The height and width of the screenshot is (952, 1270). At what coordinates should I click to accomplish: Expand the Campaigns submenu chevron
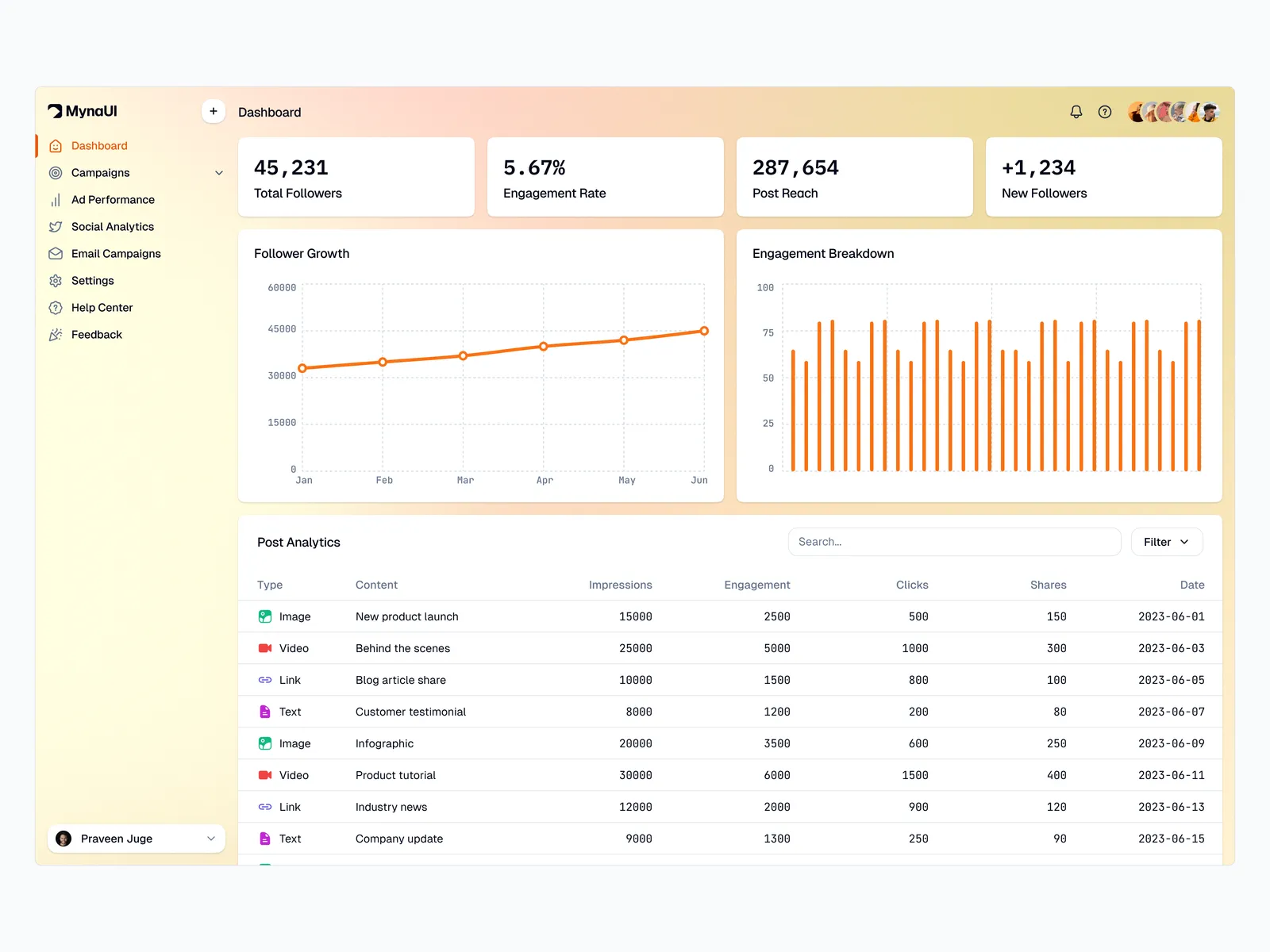click(219, 173)
